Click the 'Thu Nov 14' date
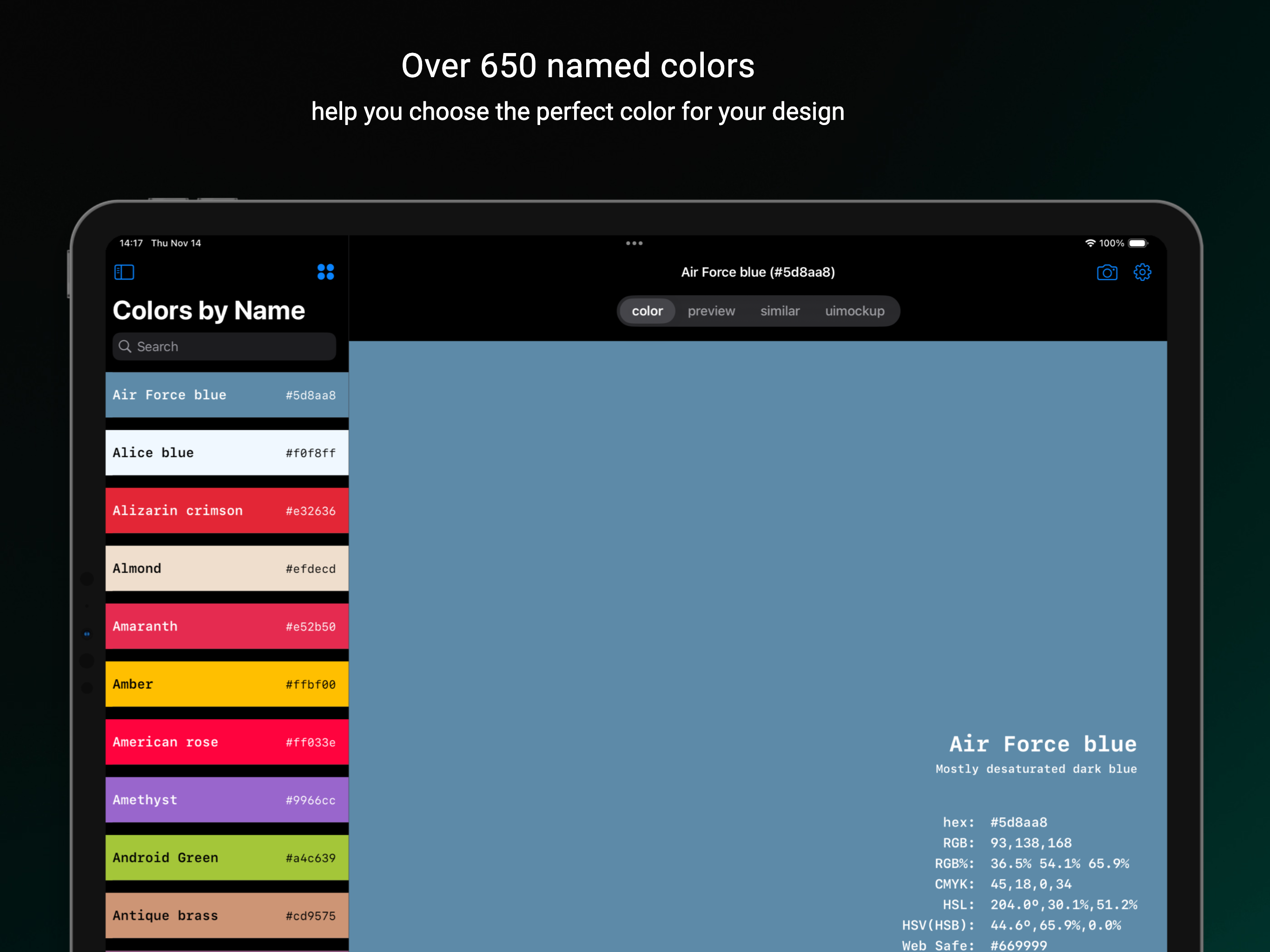This screenshot has width=1270, height=952. pos(176,244)
